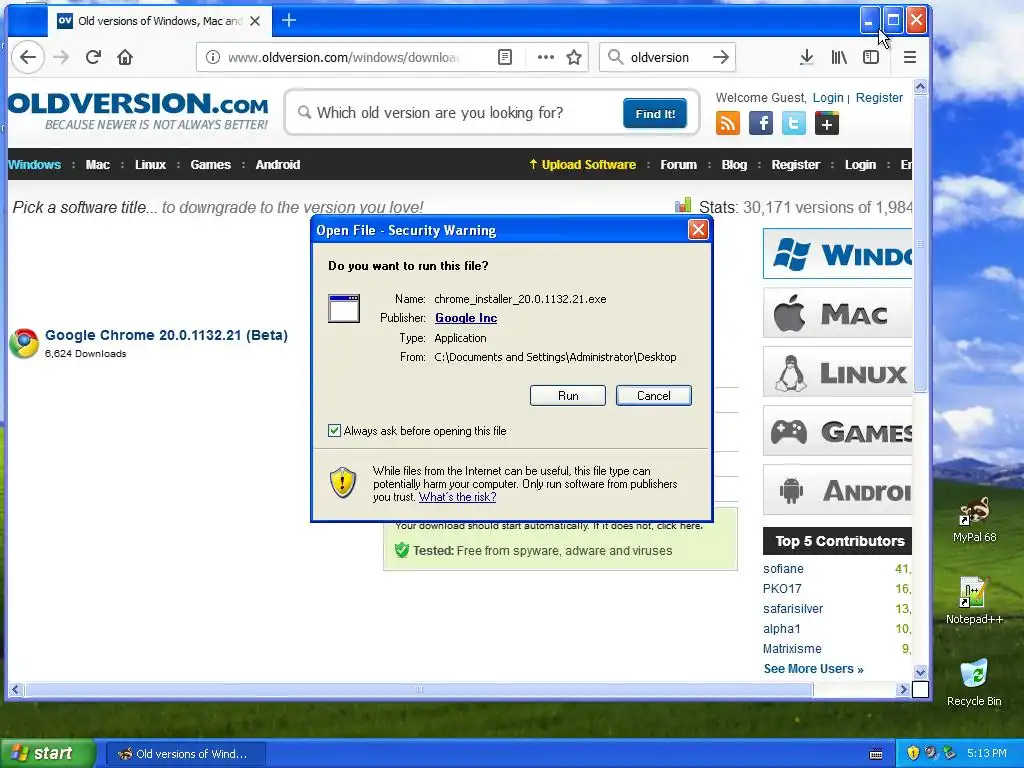Open contributor sofiane profile

pyautogui.click(x=783, y=569)
